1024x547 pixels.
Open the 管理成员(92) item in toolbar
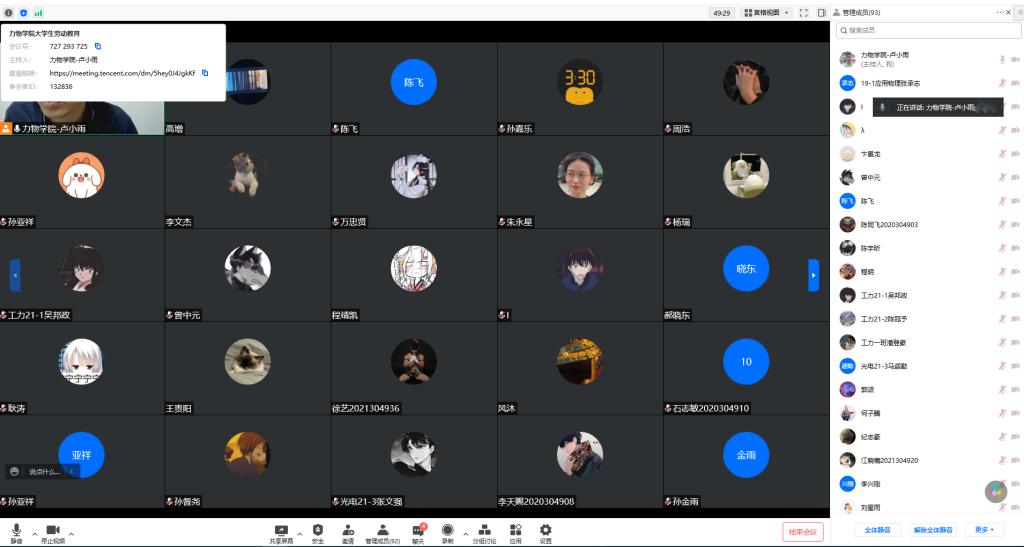click(x=382, y=531)
